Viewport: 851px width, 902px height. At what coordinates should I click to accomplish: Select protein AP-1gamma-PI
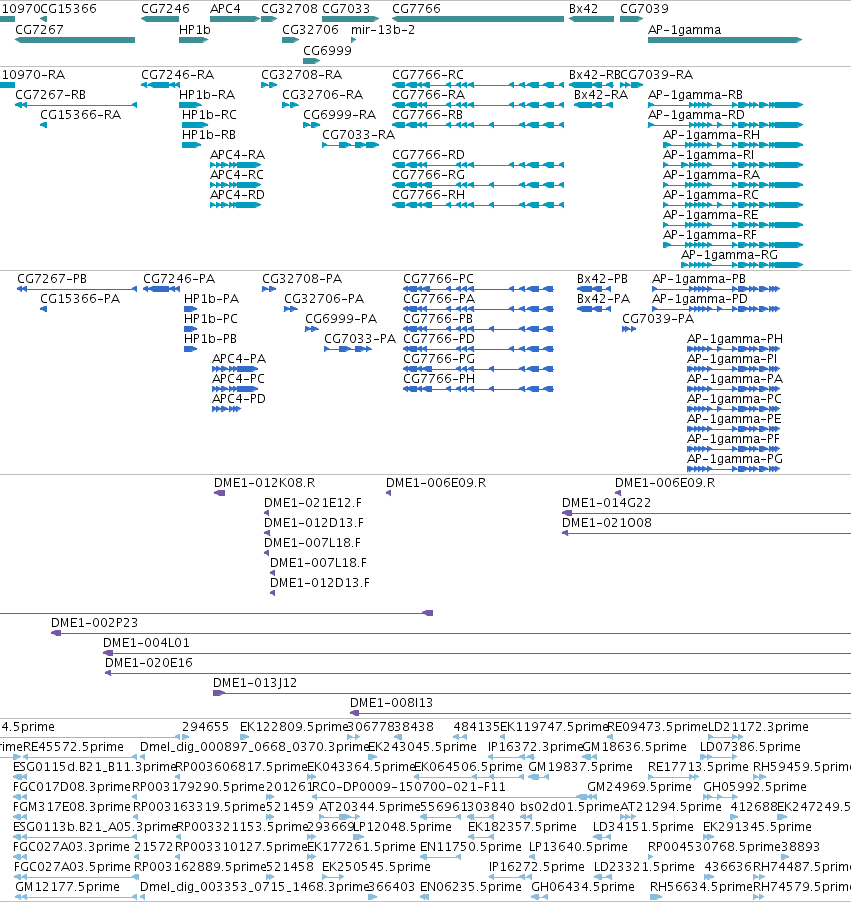click(732, 358)
